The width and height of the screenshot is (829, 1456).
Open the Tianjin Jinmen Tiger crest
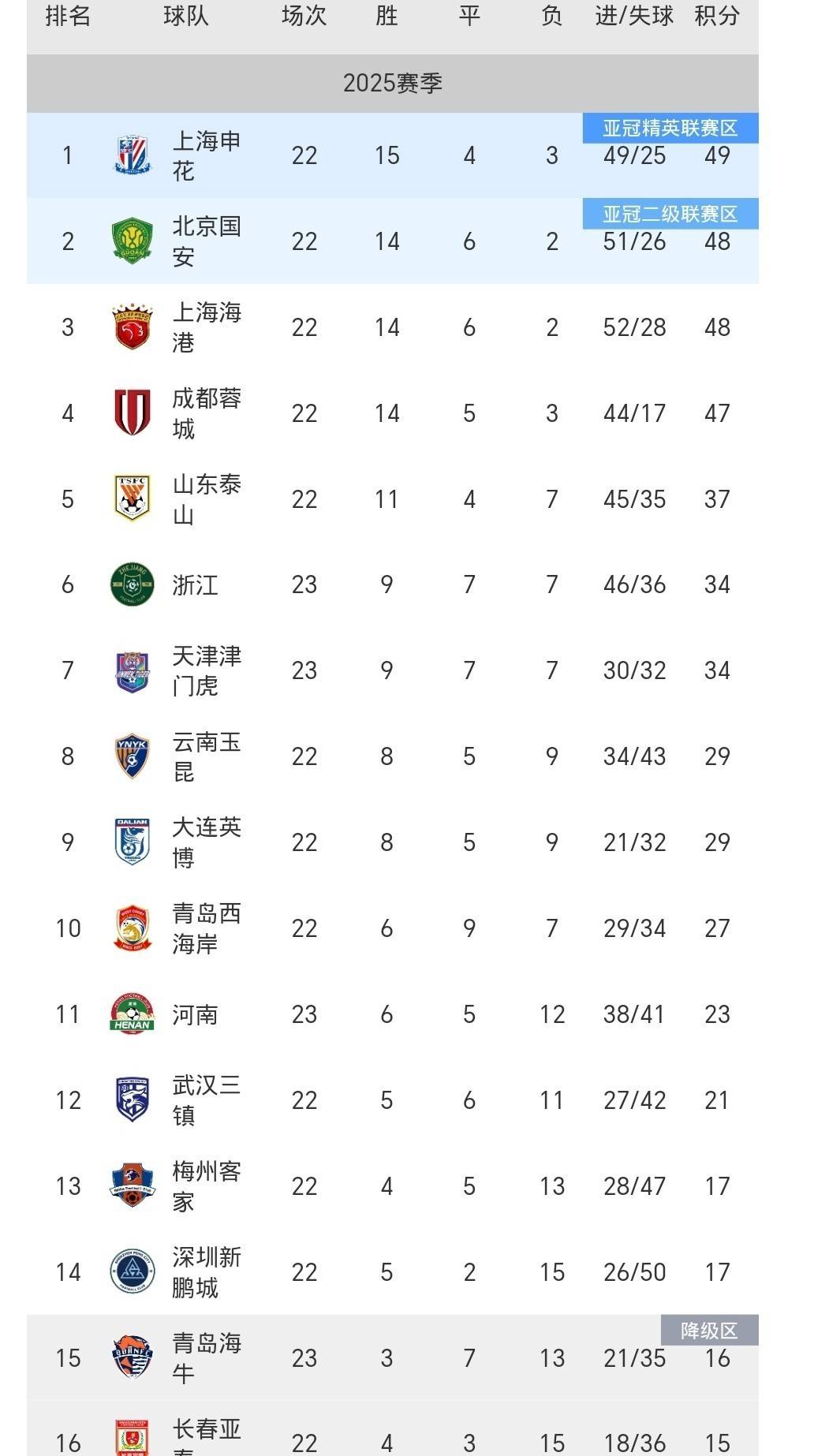point(132,671)
